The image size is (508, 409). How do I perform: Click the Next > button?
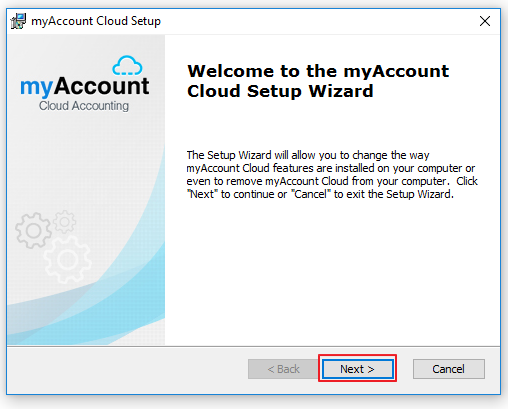[358, 369]
